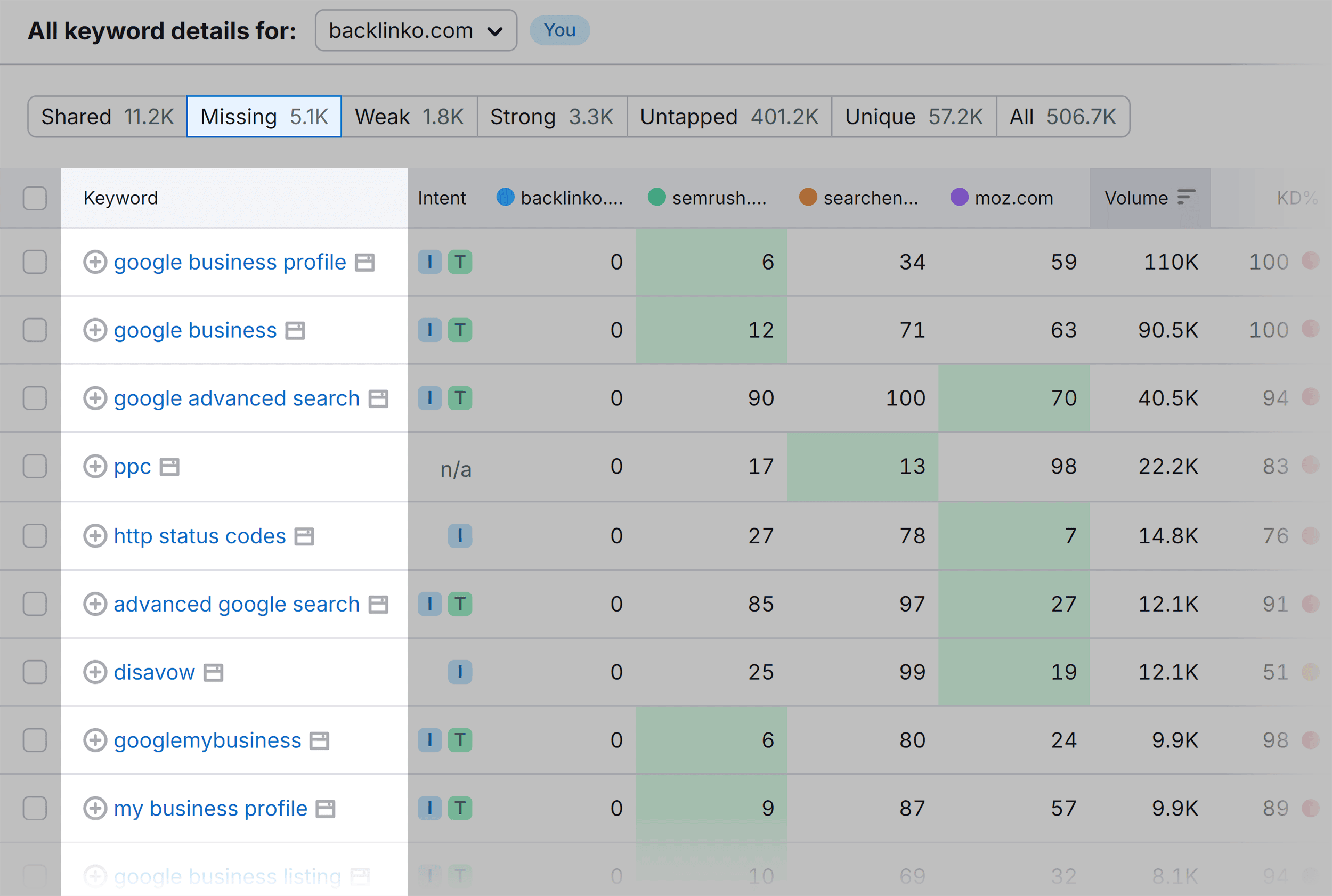Tick the checkbox for google advanced search row
The width and height of the screenshot is (1332, 896).
pos(34,398)
